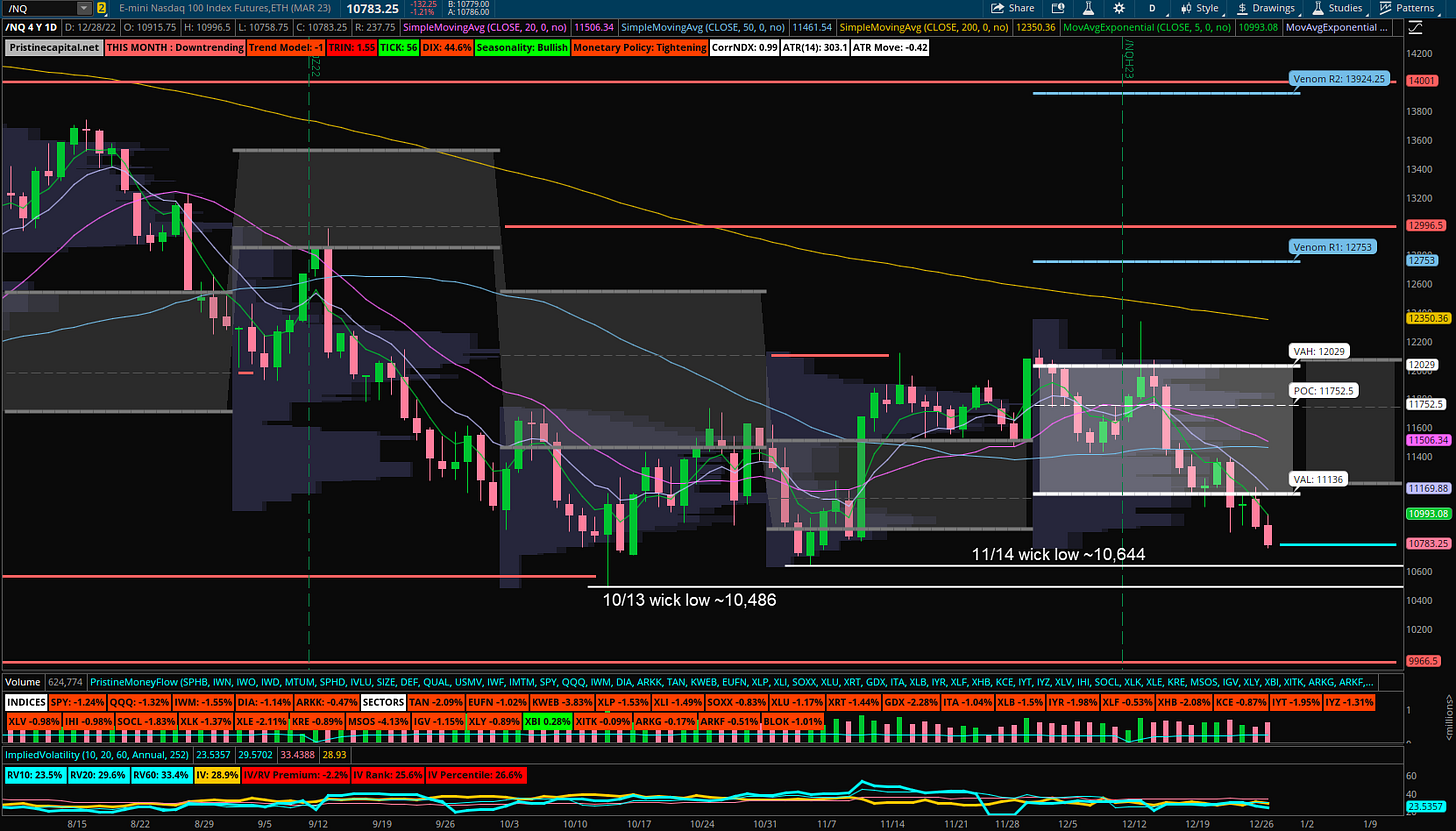Click the SPY: -1.24% label
Viewport: 1456px width, 831px height.
[x=79, y=702]
